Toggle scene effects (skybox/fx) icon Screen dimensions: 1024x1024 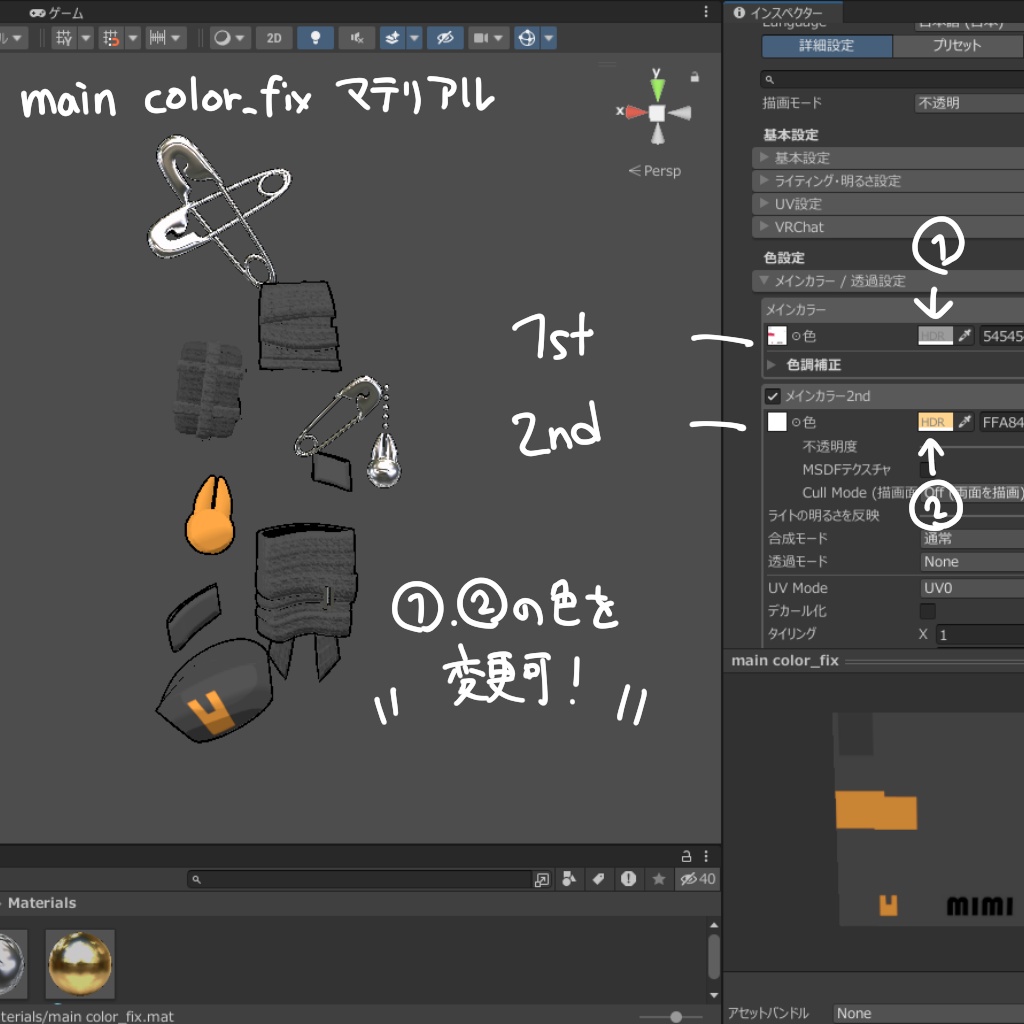click(x=392, y=38)
